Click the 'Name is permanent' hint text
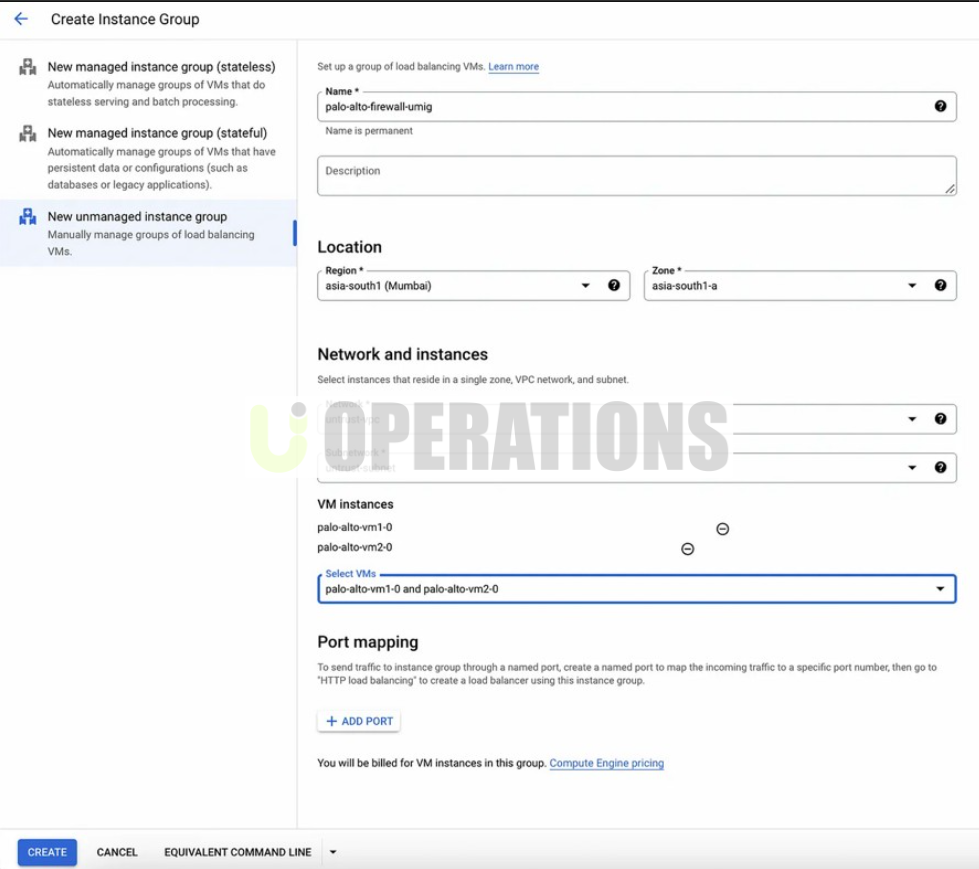Viewport: 979px width, 869px height. (369, 130)
